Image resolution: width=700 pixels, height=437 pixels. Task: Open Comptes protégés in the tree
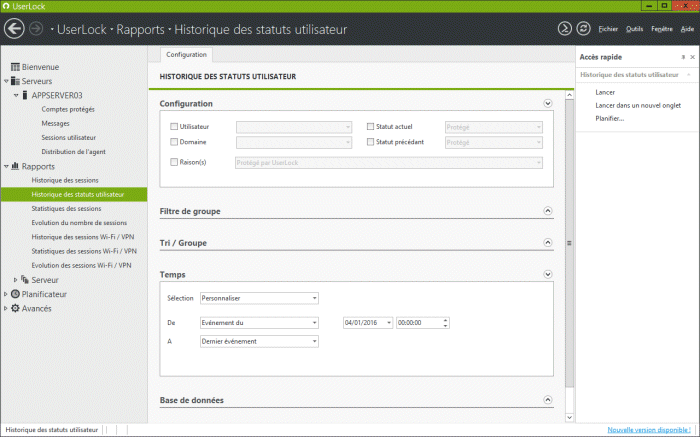[x=68, y=109]
